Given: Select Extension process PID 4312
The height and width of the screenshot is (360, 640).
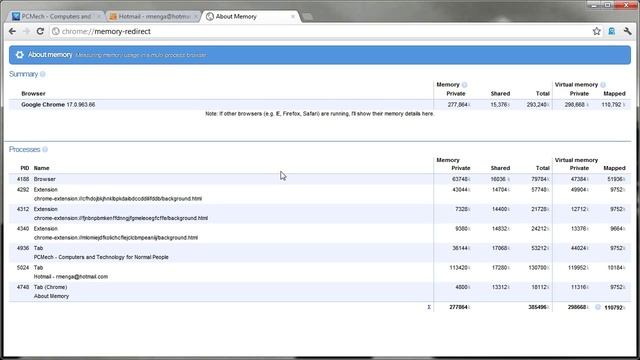Looking at the screenshot, I should point(320,213).
